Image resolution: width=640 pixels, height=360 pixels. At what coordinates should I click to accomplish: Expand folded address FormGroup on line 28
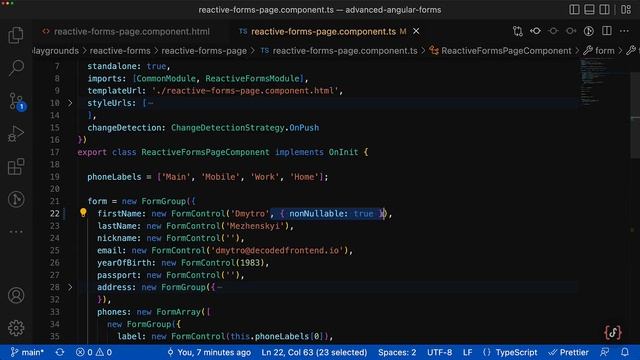(x=70, y=287)
